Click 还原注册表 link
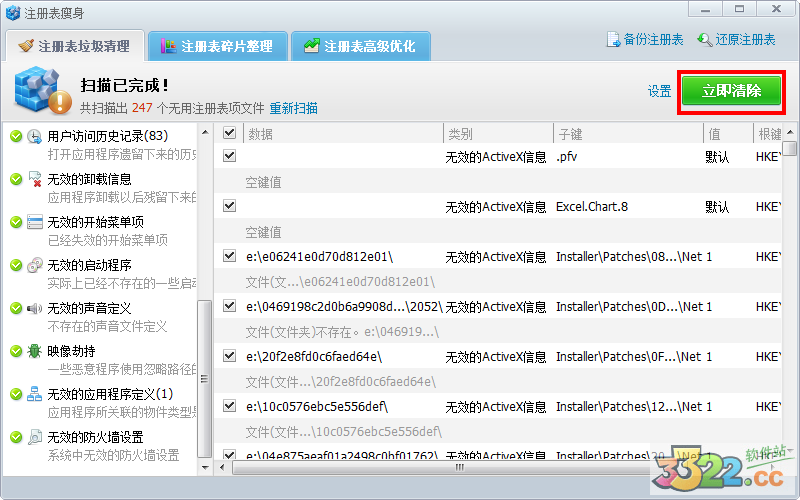This screenshot has height=500, width=800. point(745,40)
